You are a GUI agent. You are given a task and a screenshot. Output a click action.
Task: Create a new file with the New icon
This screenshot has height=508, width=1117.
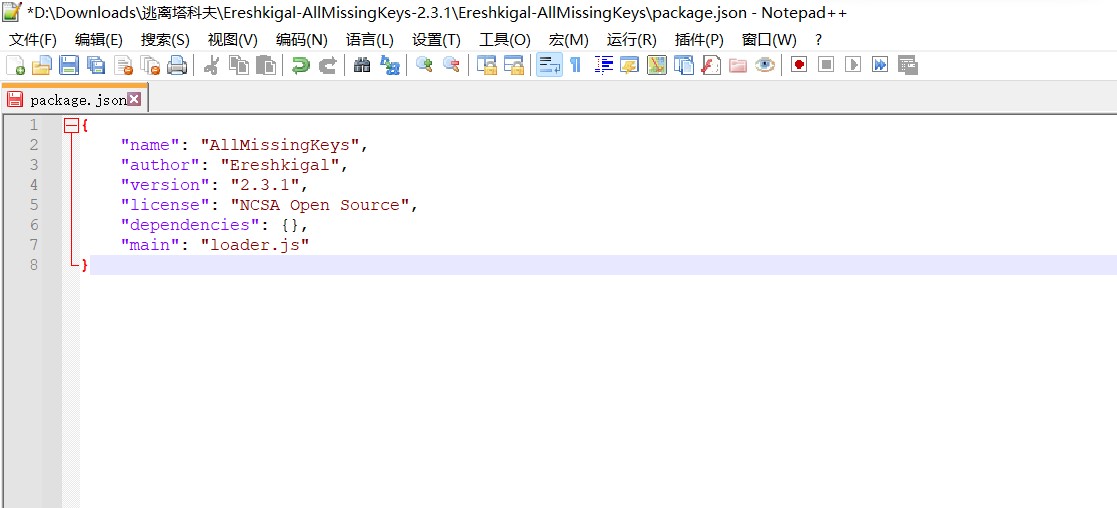coord(15,66)
